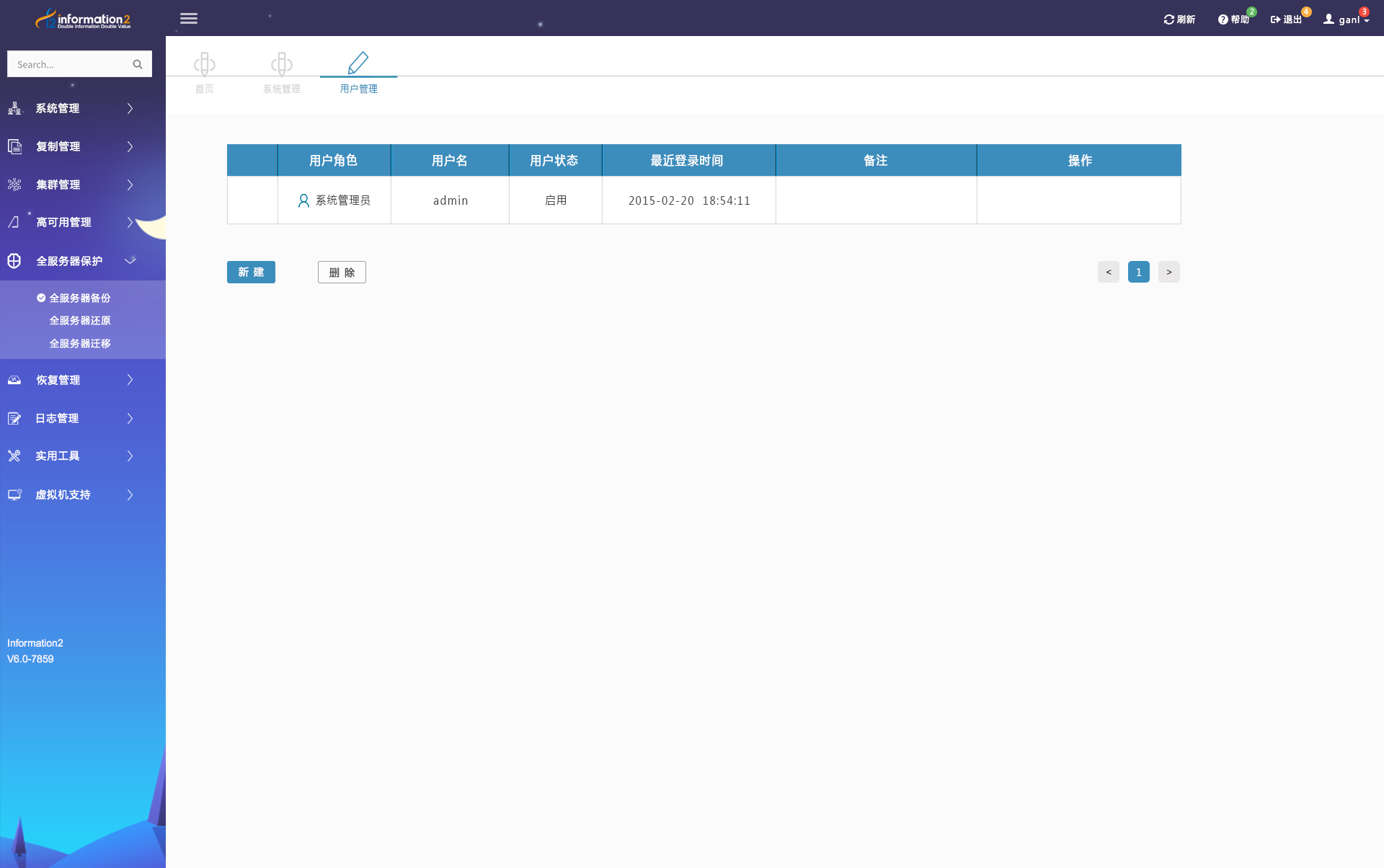Click the 退出 logout icon

click(1275, 19)
